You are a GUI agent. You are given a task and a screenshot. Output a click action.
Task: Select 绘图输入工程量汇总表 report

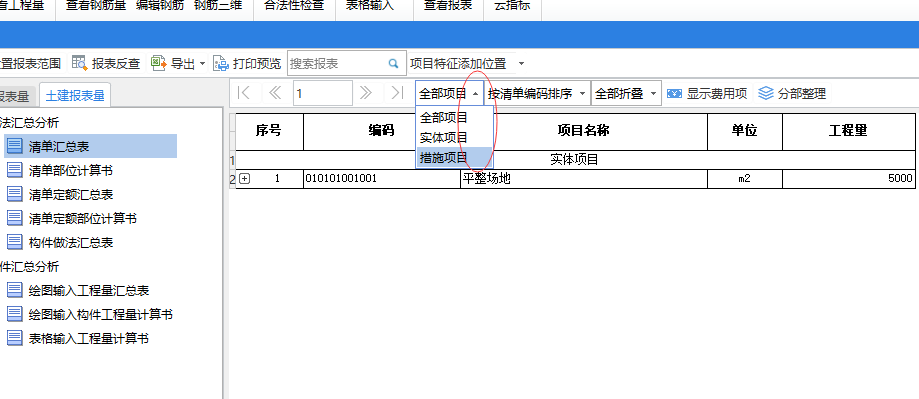[89, 290]
